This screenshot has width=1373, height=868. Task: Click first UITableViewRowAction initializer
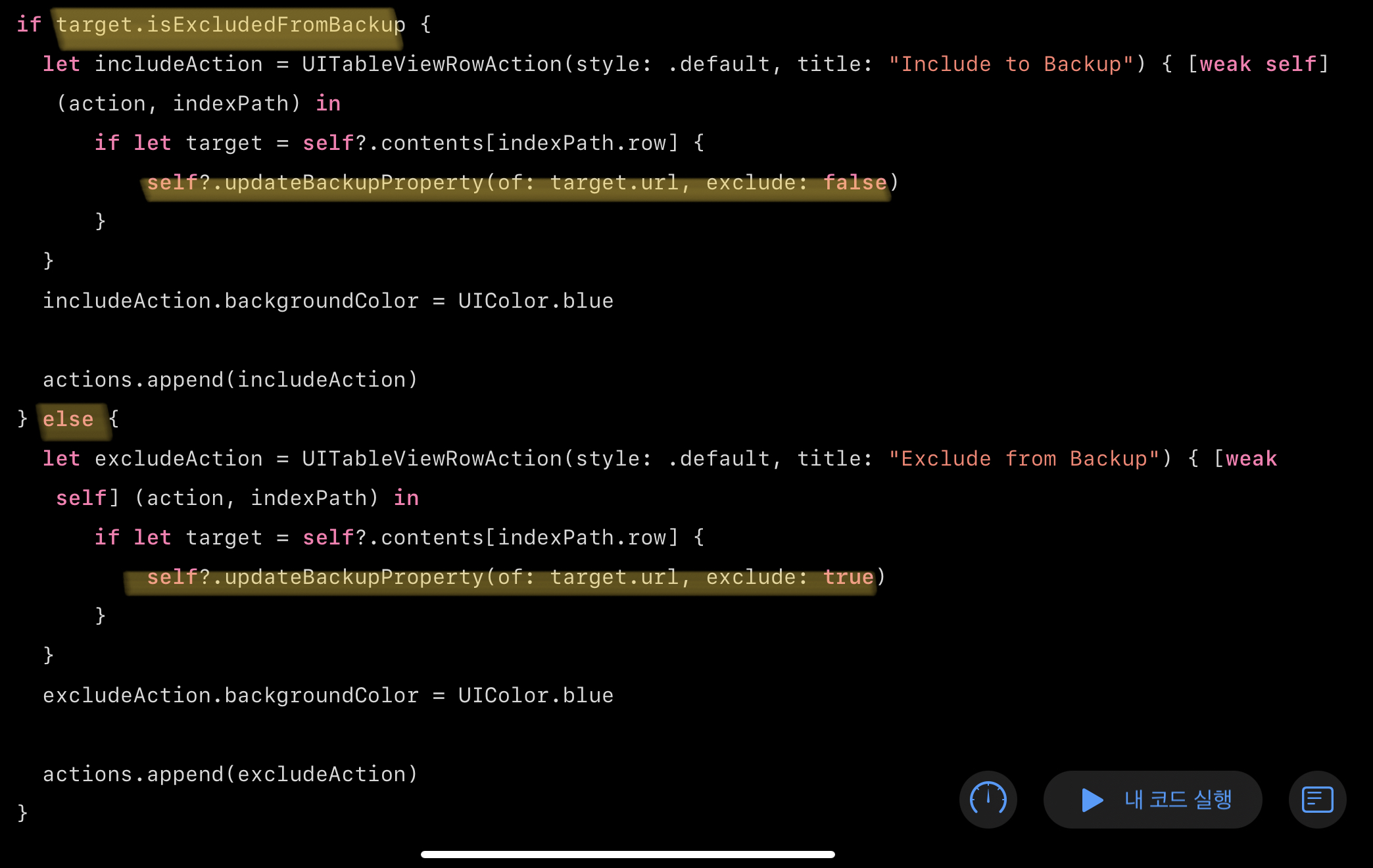point(431,64)
